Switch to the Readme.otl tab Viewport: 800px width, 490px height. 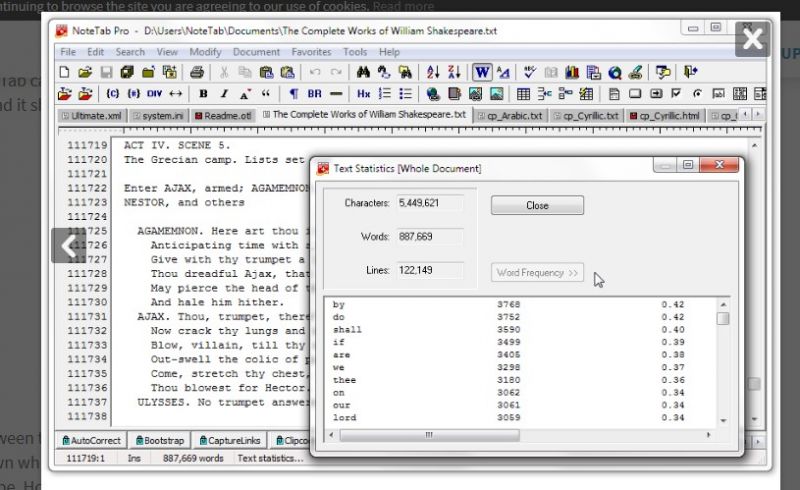[x=223, y=116]
